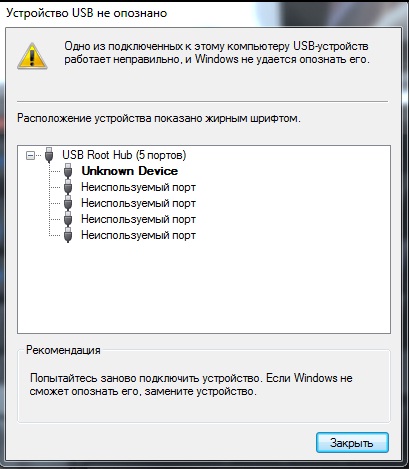409x469 pixels.
Task: Click the second Неиспользуемый порт plug icon
Action: point(68,203)
